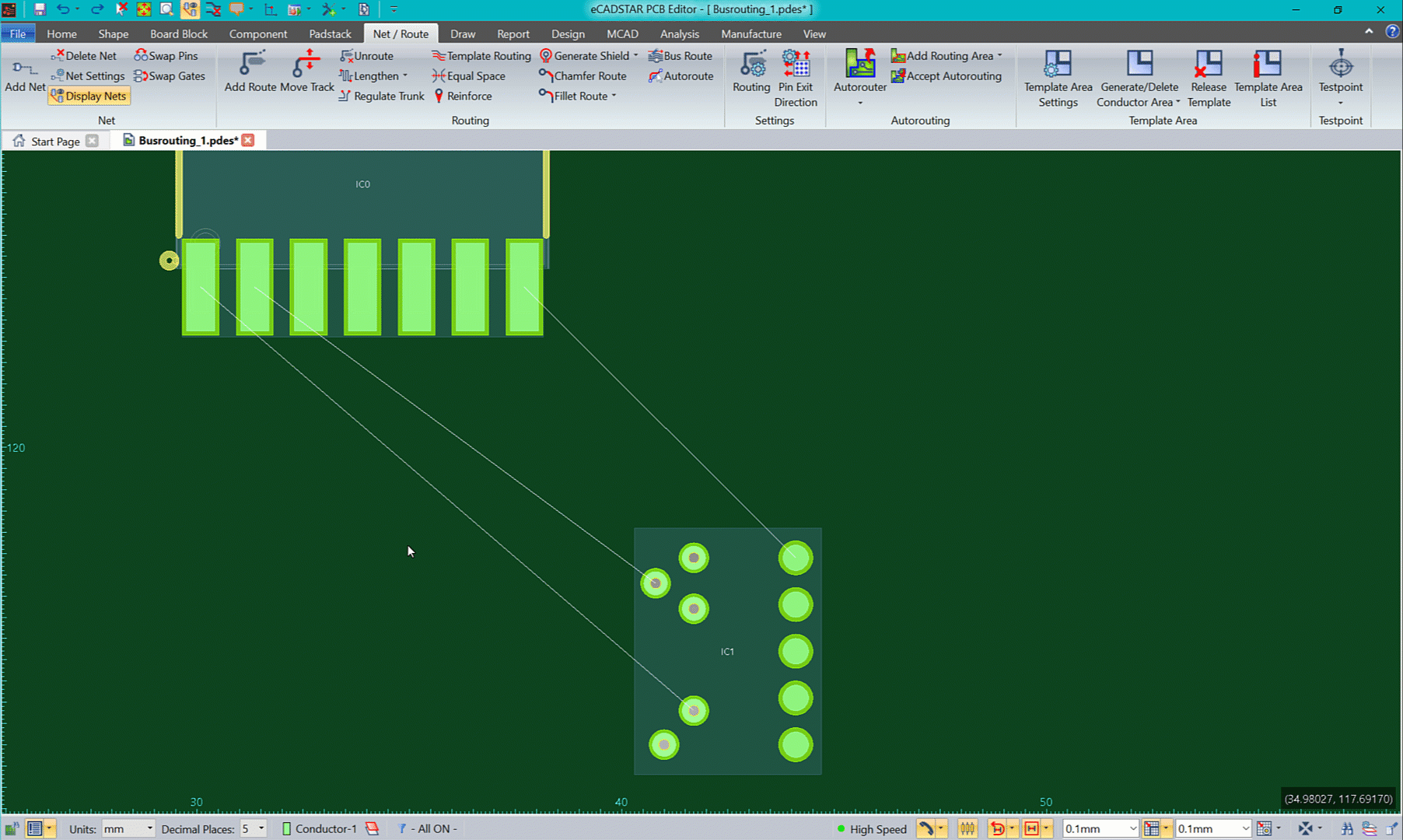Viewport: 1403px width, 840px height.
Task: Expand the Fillet Route dropdown arrow
Action: 614,96
